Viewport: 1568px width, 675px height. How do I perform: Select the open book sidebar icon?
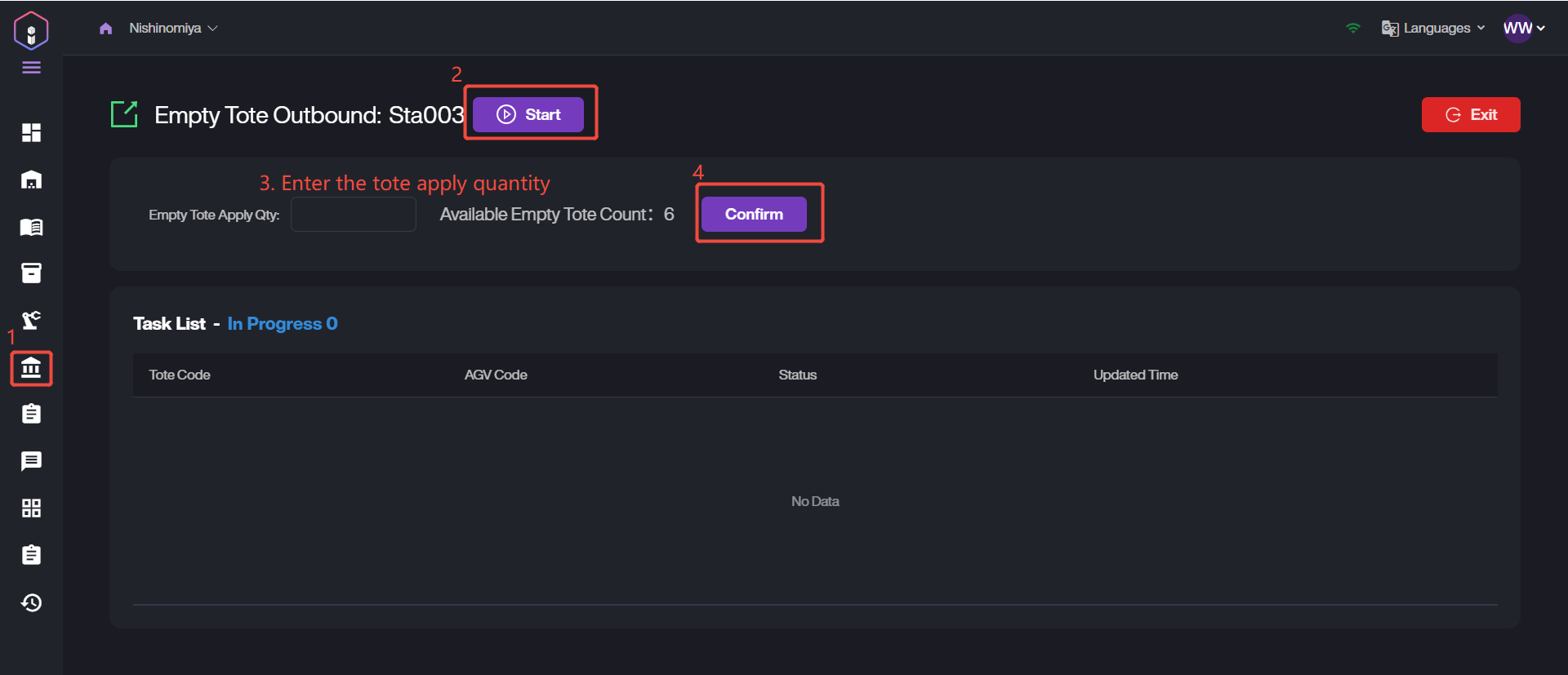(x=31, y=227)
